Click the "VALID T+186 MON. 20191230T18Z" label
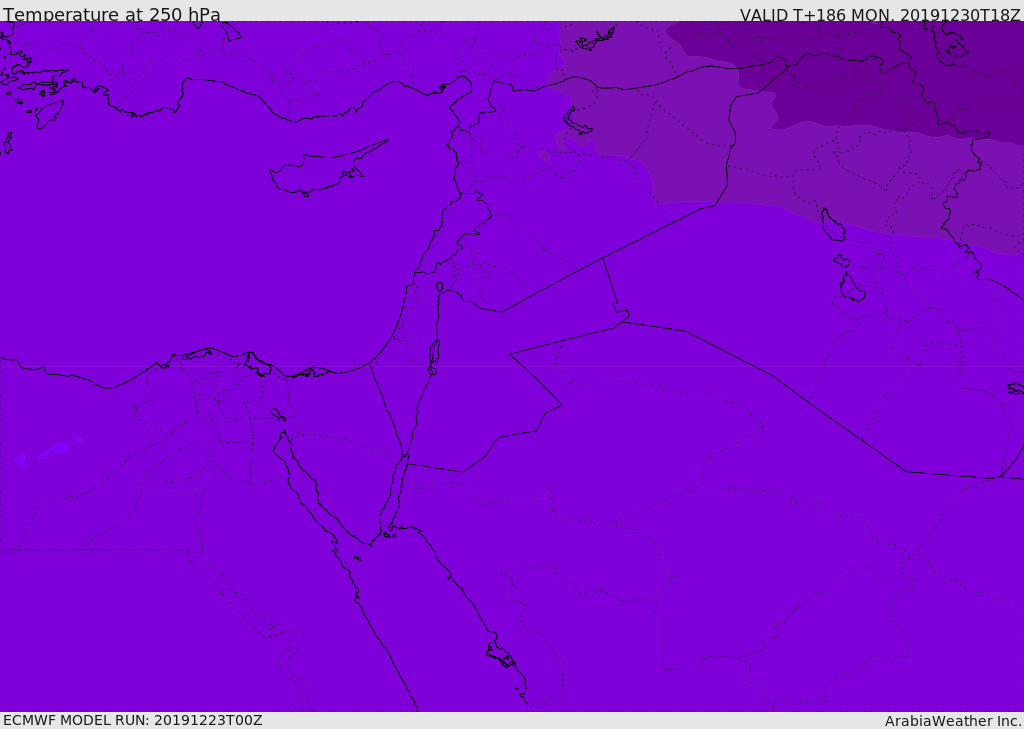The image size is (1024, 729). 880,14
